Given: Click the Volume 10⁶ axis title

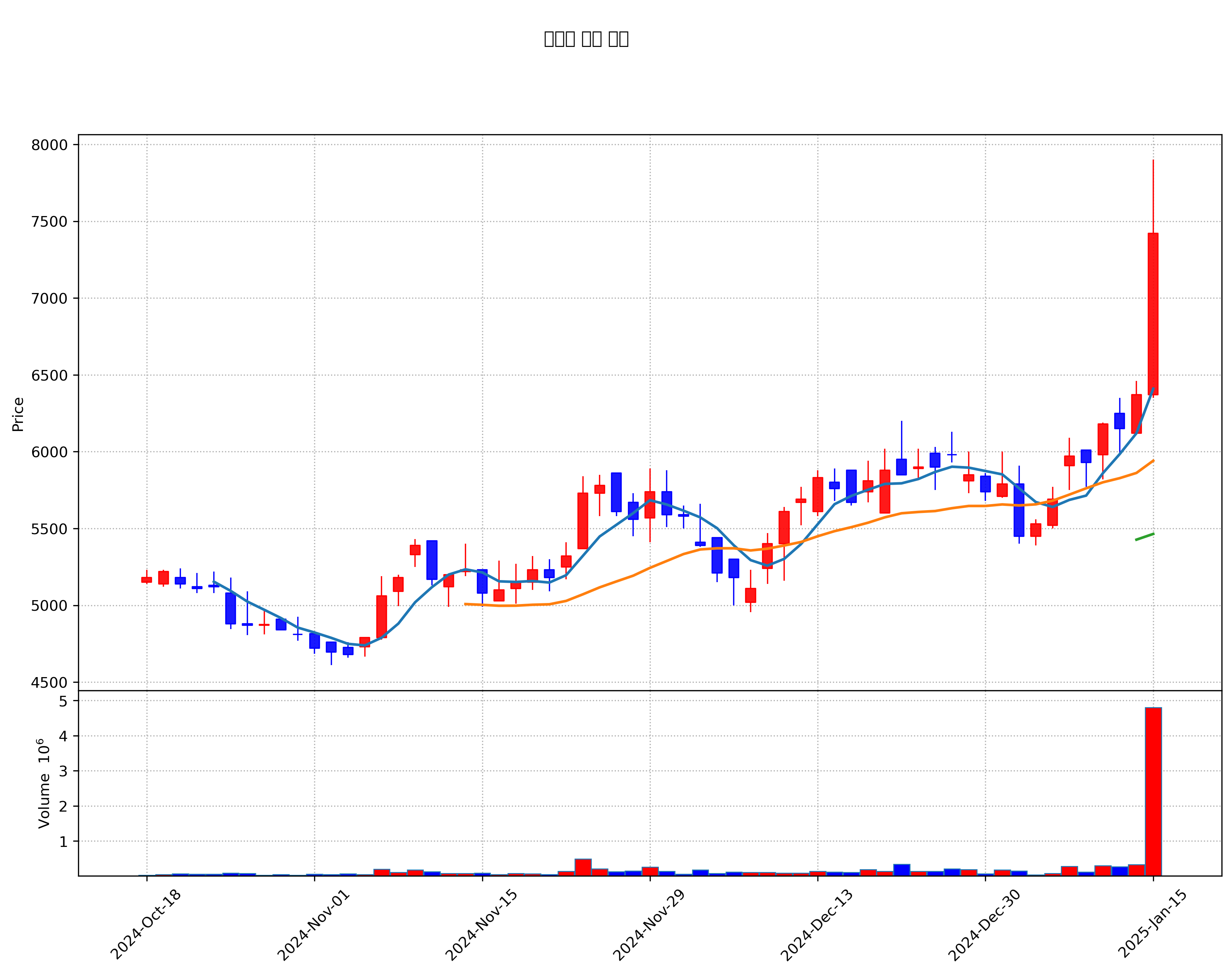Looking at the screenshot, I should click(43, 783).
